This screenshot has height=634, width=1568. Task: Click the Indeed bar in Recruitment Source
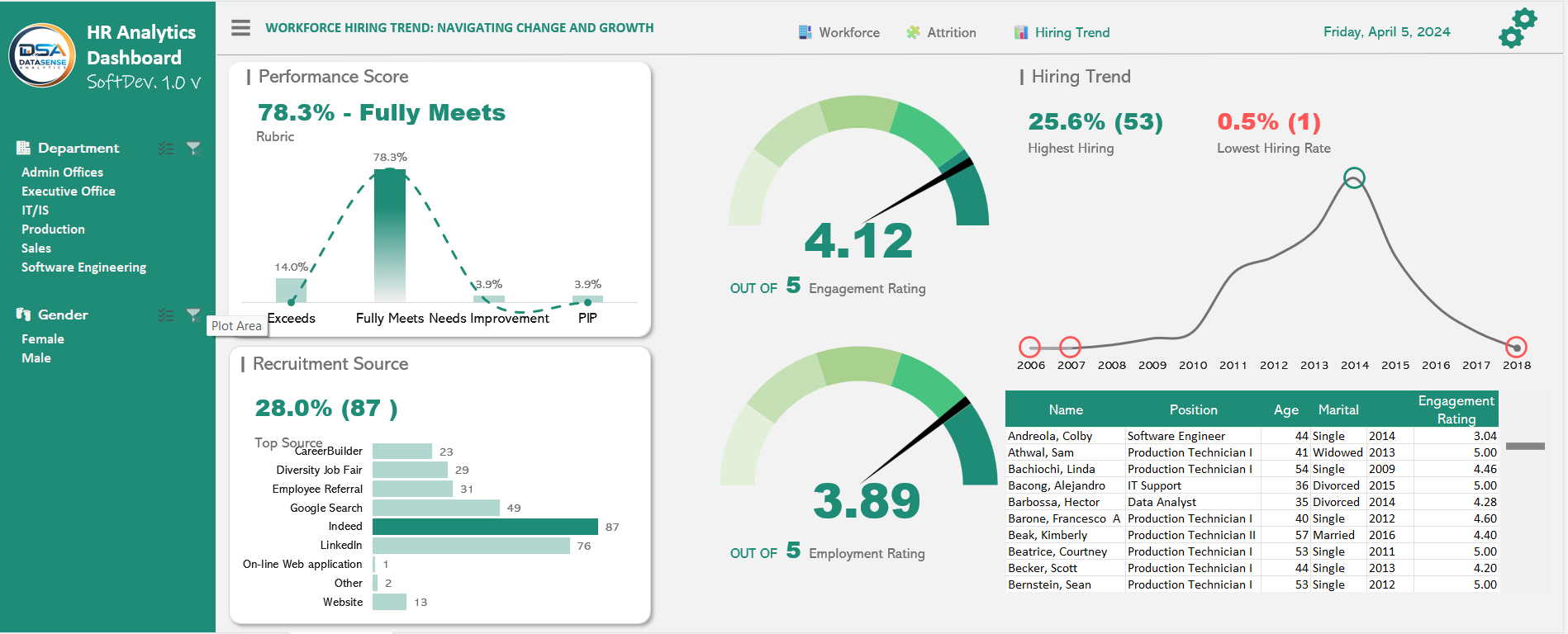pos(485,527)
